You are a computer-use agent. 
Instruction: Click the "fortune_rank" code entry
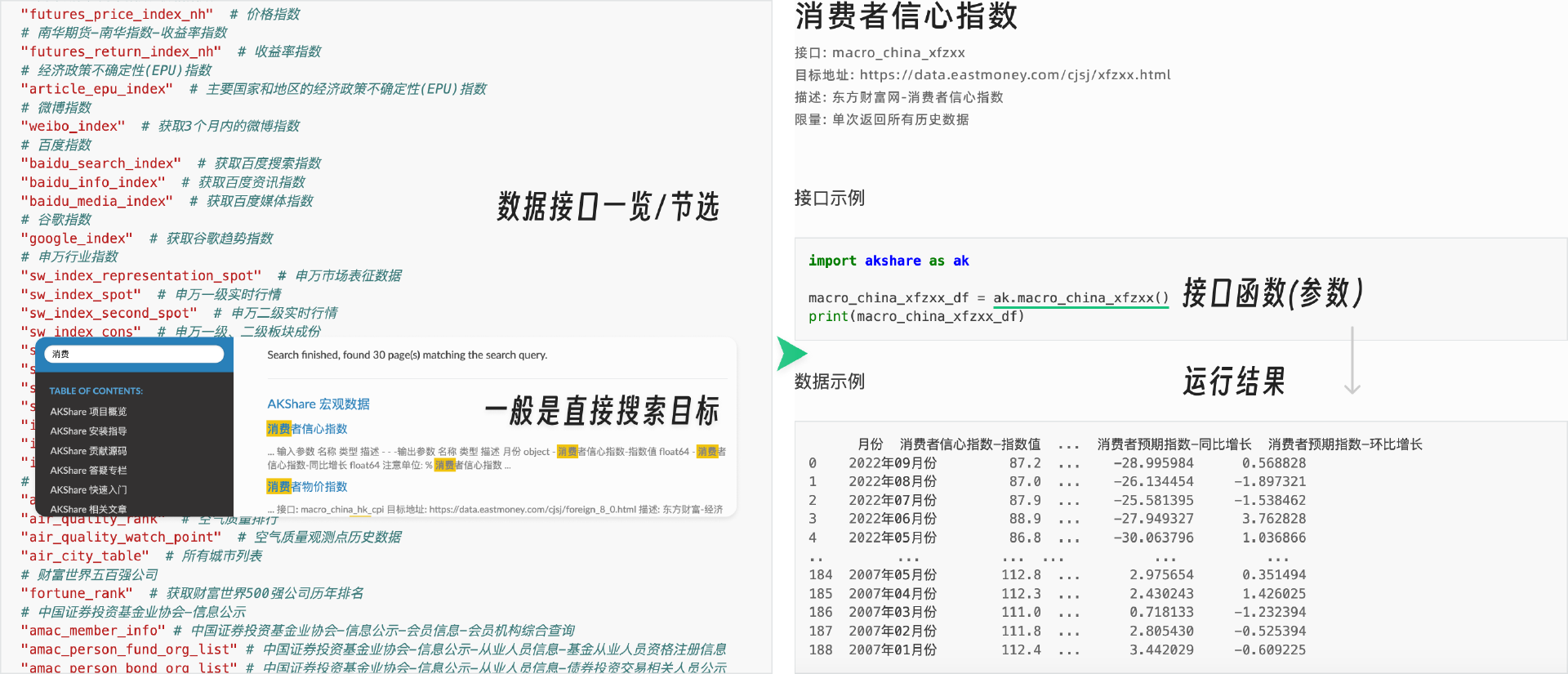pyautogui.click(x=77, y=594)
